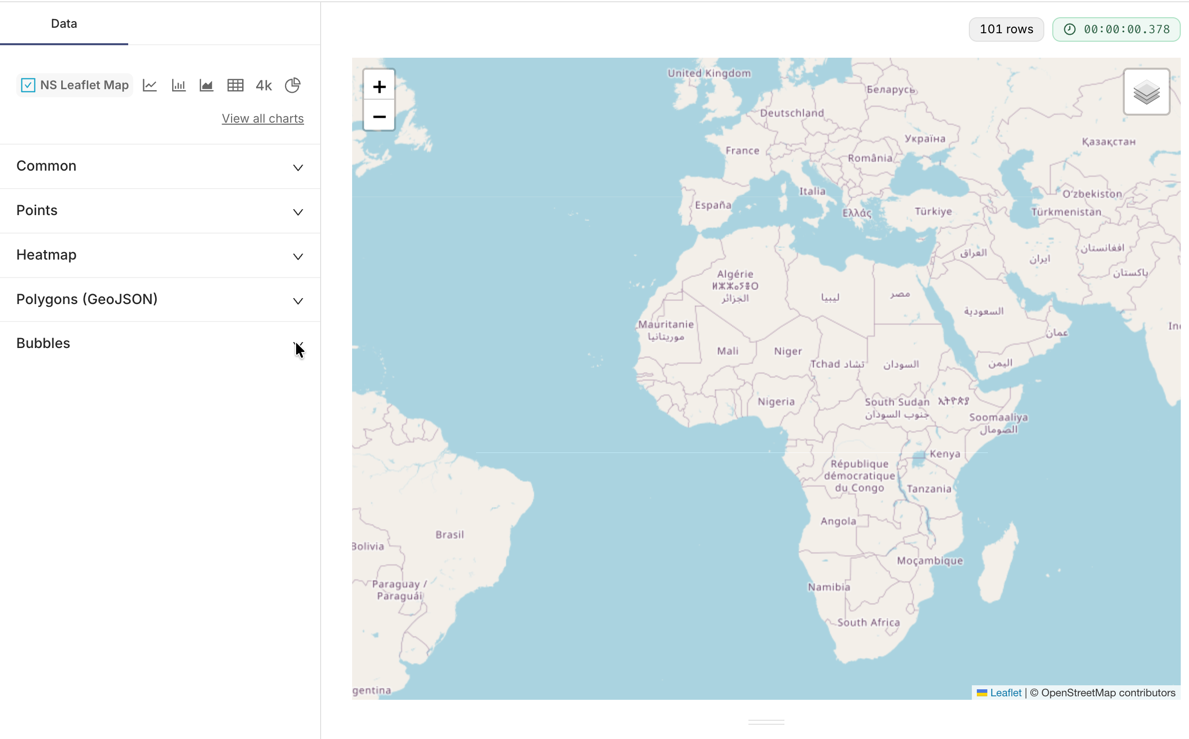Click the Moçambique map label
The height and width of the screenshot is (739, 1189).
point(930,561)
